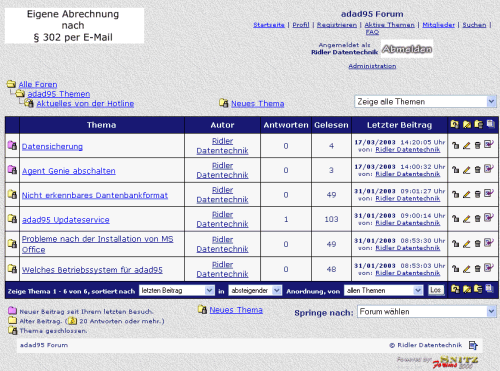Open the 'Forum wählen' jump dropdown
Image resolution: width=500 pixels, height=371 pixels.
tap(426, 312)
